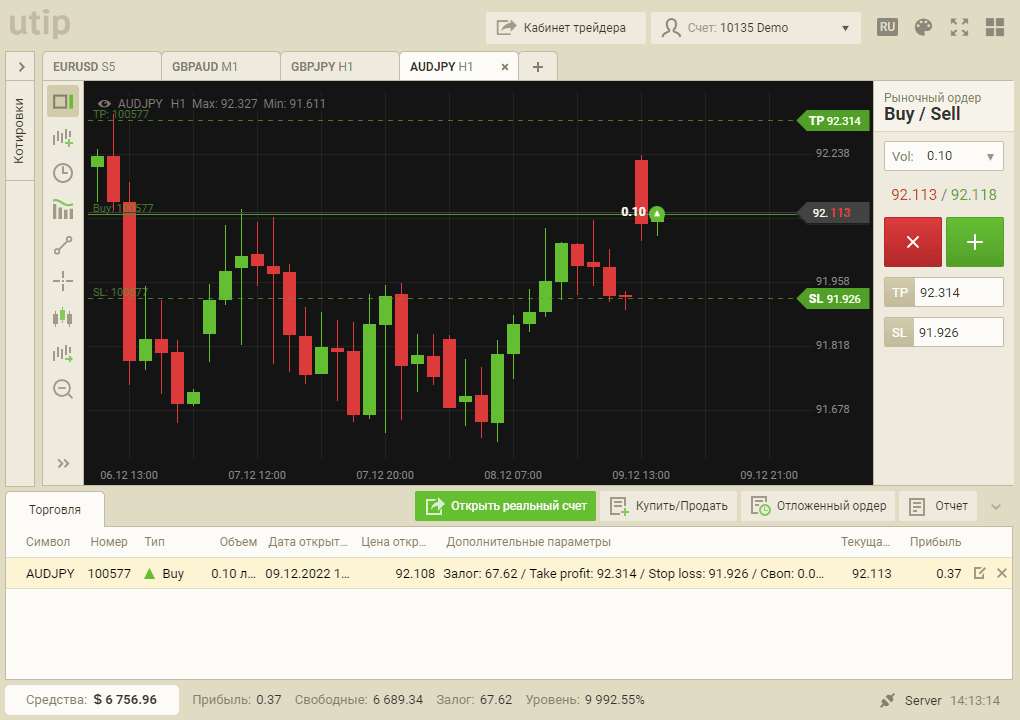Viewport: 1020px width, 720px height.
Task: Click the current price tag 92.113
Action: 834,213
